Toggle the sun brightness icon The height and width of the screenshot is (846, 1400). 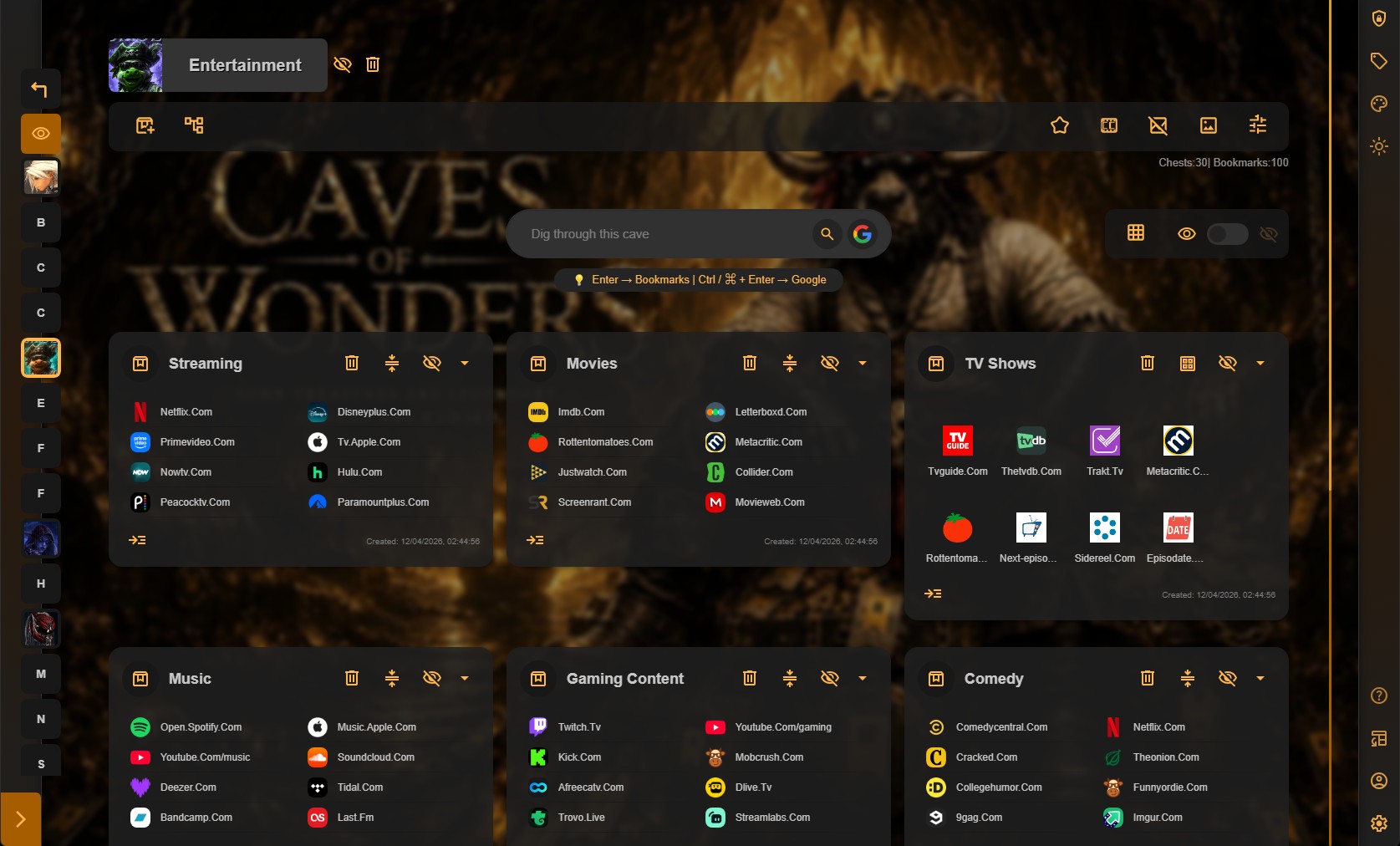pyautogui.click(x=1379, y=146)
